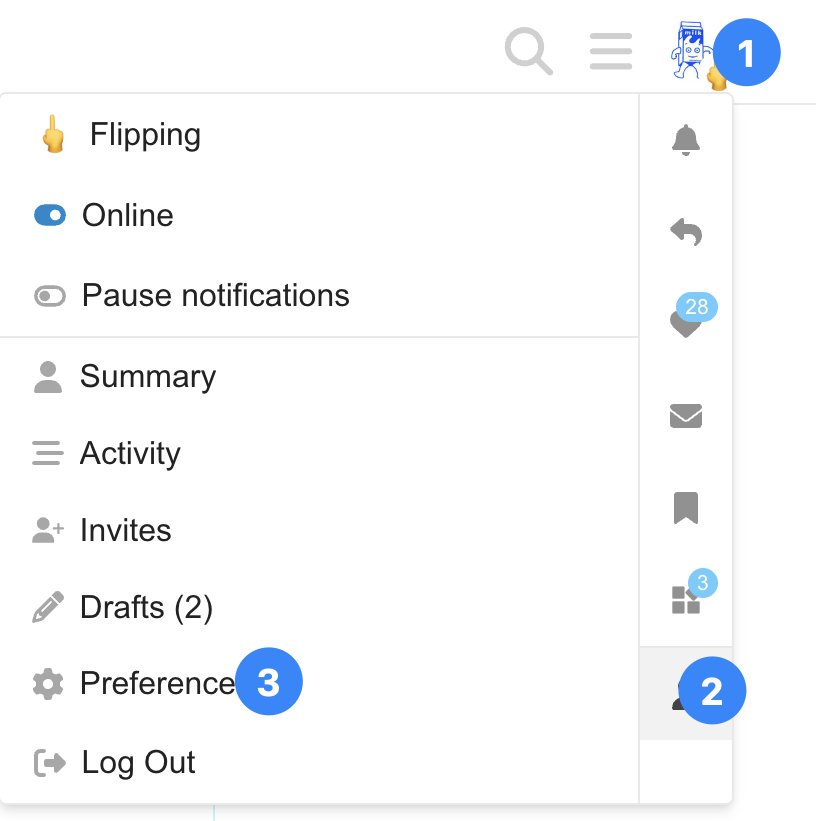Toggle the Pause notifications switch

tap(50, 296)
